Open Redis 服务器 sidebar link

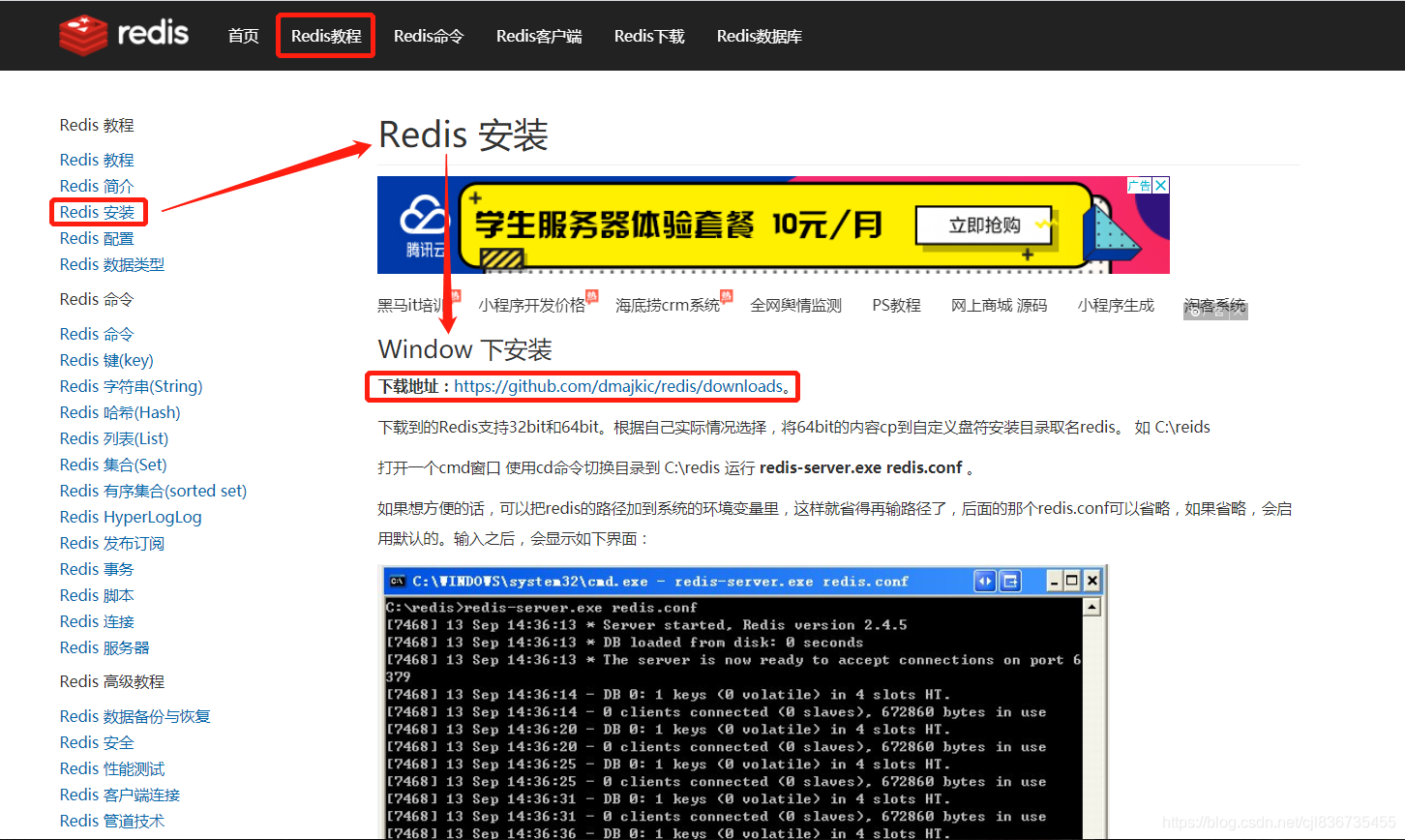[105, 647]
